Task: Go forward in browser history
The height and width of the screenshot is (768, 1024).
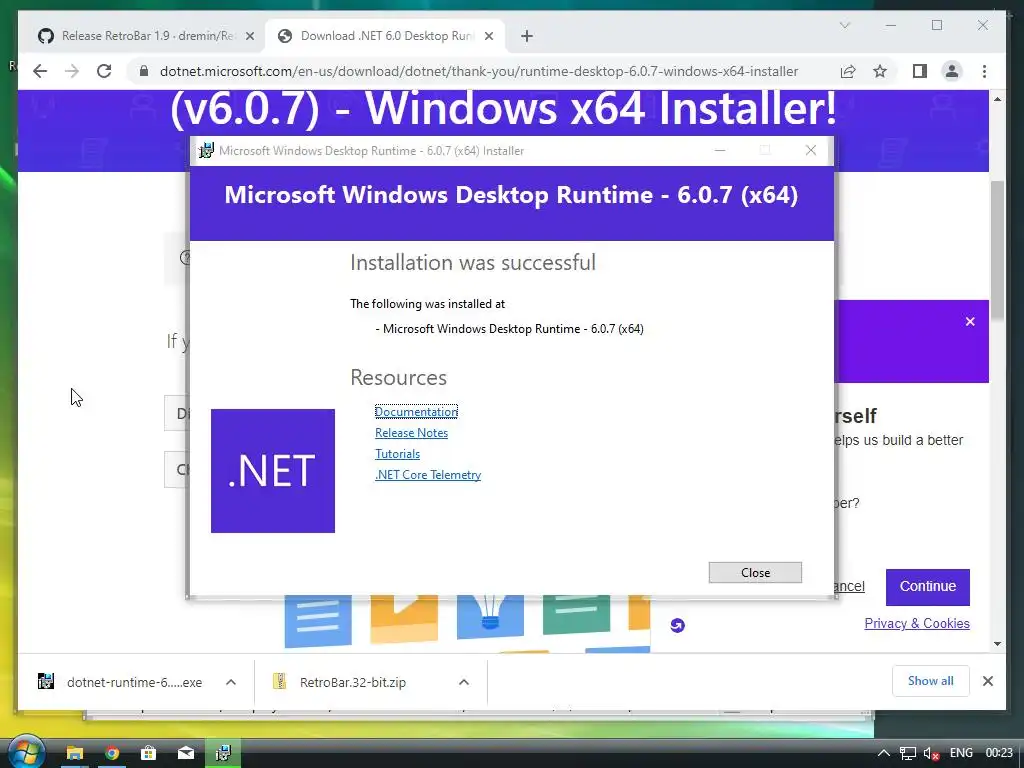Action: 72,71
